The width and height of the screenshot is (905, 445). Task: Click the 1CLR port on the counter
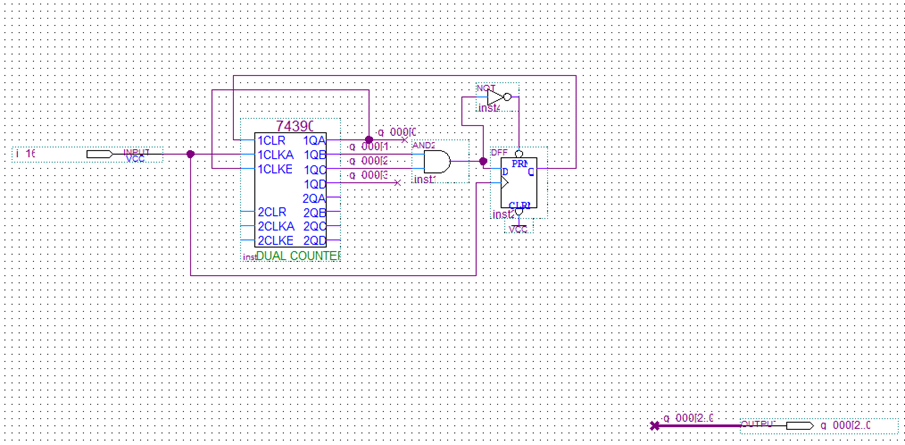(x=271, y=140)
